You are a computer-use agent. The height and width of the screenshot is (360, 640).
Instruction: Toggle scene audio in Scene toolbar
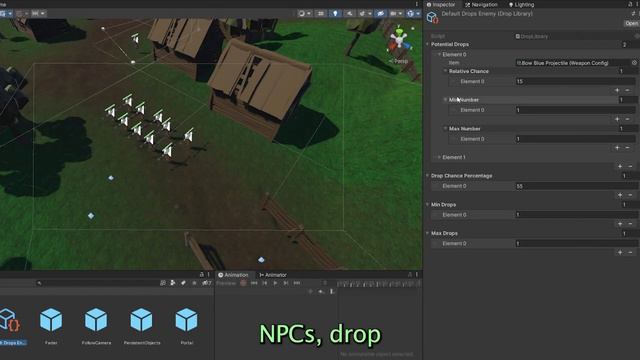[349, 13]
